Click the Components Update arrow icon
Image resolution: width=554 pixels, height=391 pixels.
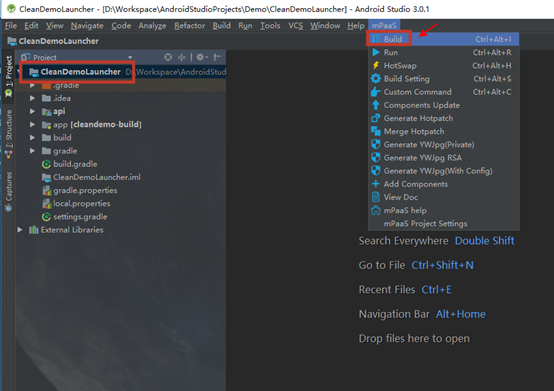(x=376, y=105)
